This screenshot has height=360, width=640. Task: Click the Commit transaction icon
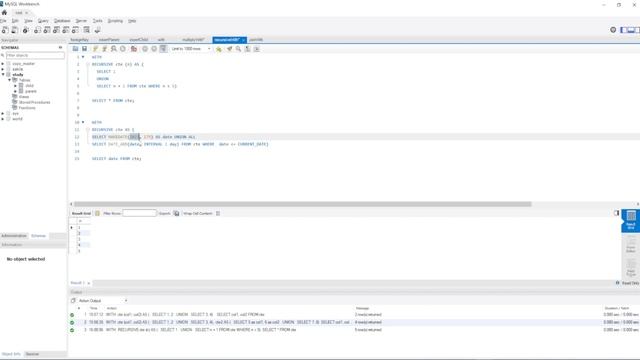tap(145, 49)
